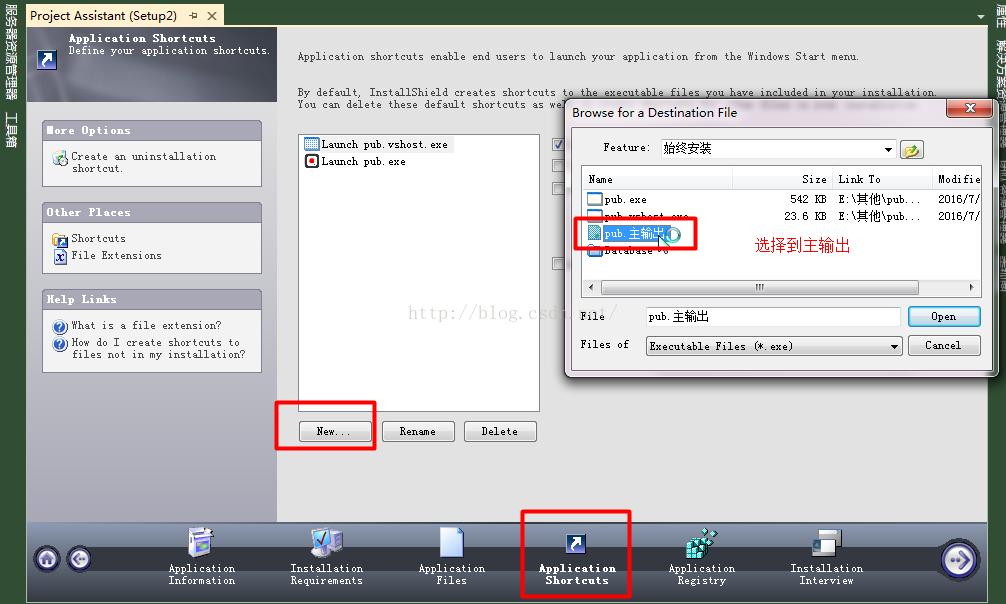Click pub.exe file icon in dialog
This screenshot has width=1006, height=604.
pos(595,200)
